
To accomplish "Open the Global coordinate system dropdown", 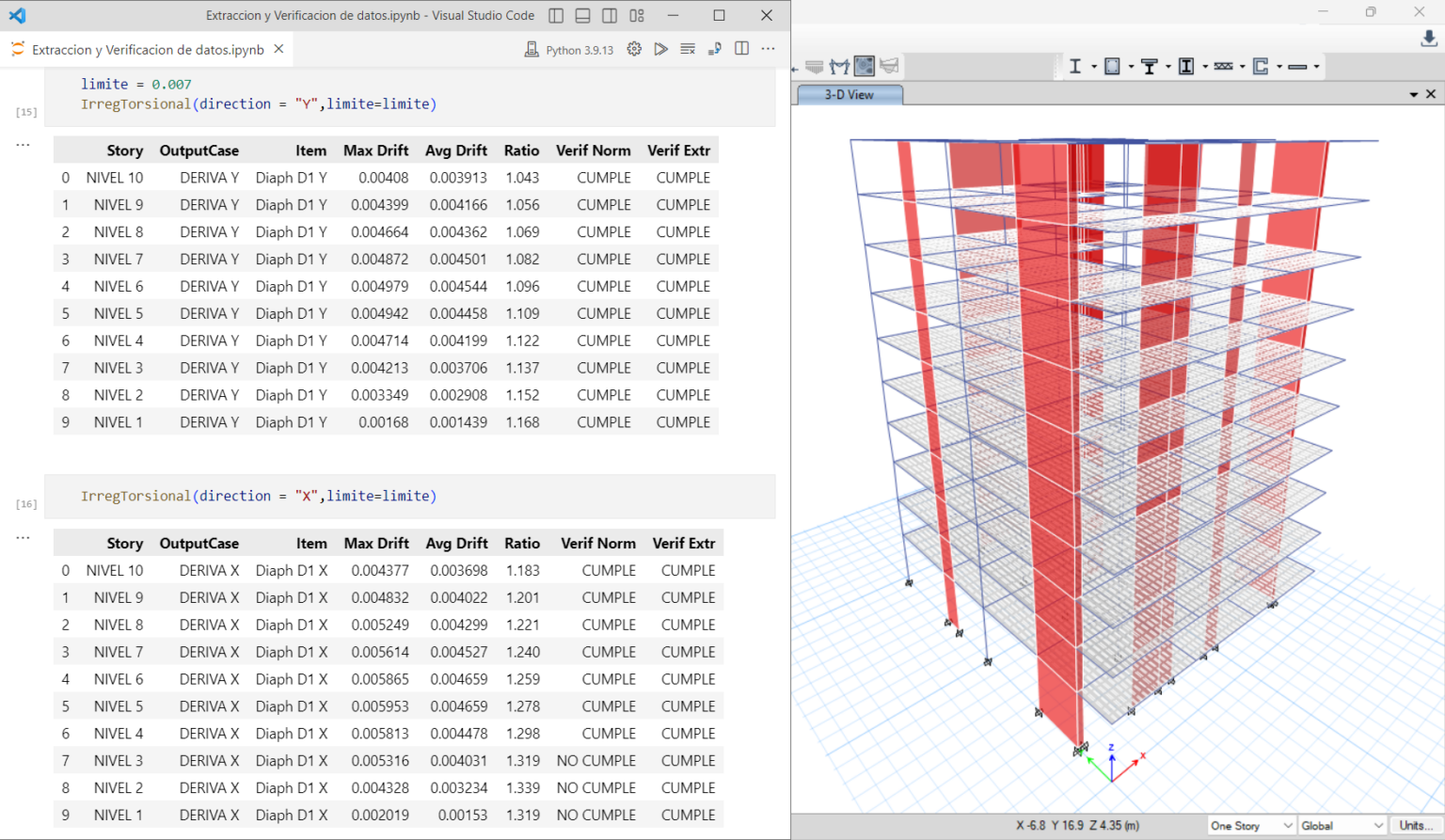I will click(x=1342, y=825).
